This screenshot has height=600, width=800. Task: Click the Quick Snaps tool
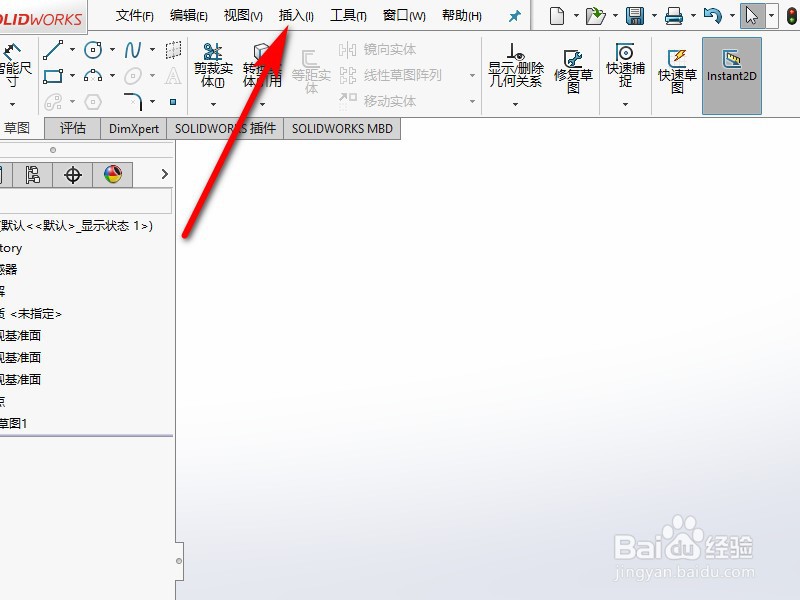click(x=625, y=65)
